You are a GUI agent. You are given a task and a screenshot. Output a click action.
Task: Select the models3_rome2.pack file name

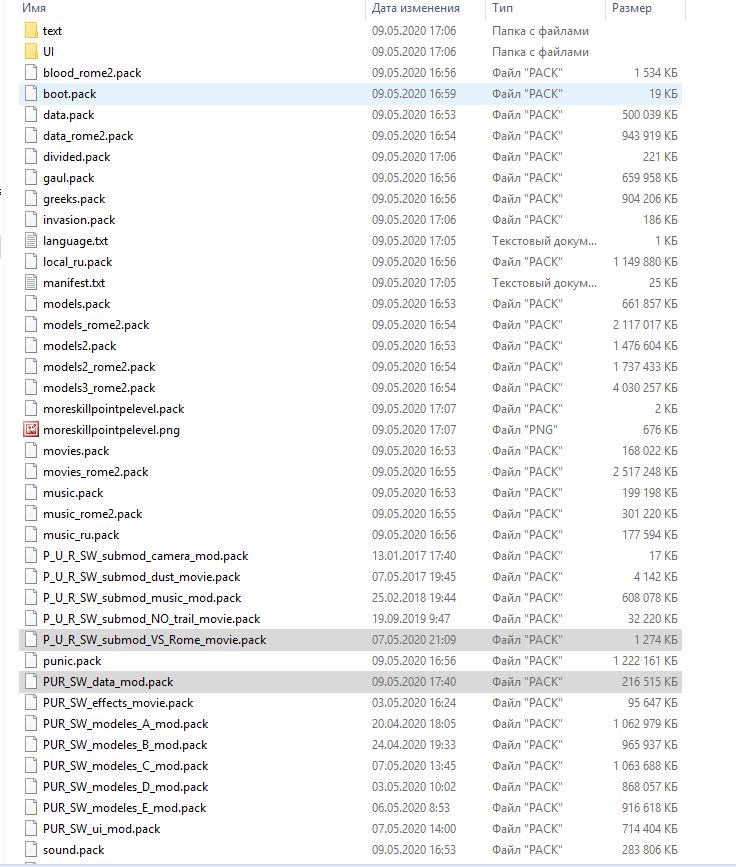tap(99, 388)
